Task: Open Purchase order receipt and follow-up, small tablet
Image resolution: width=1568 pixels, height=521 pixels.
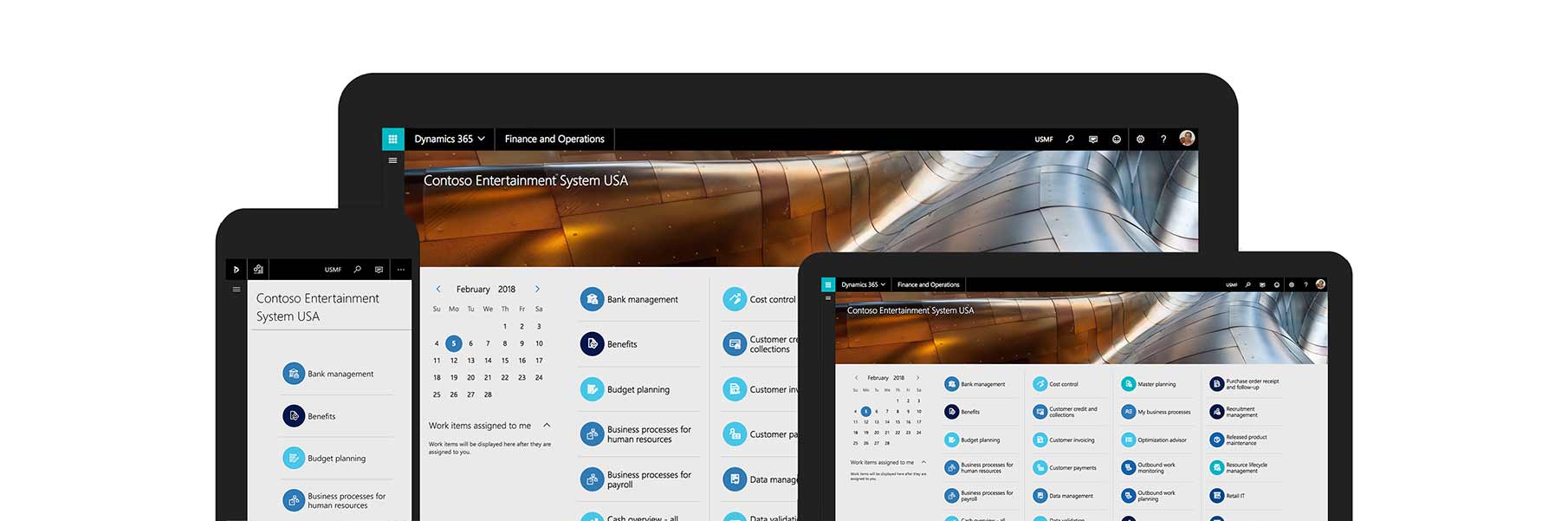Action: click(x=1245, y=384)
